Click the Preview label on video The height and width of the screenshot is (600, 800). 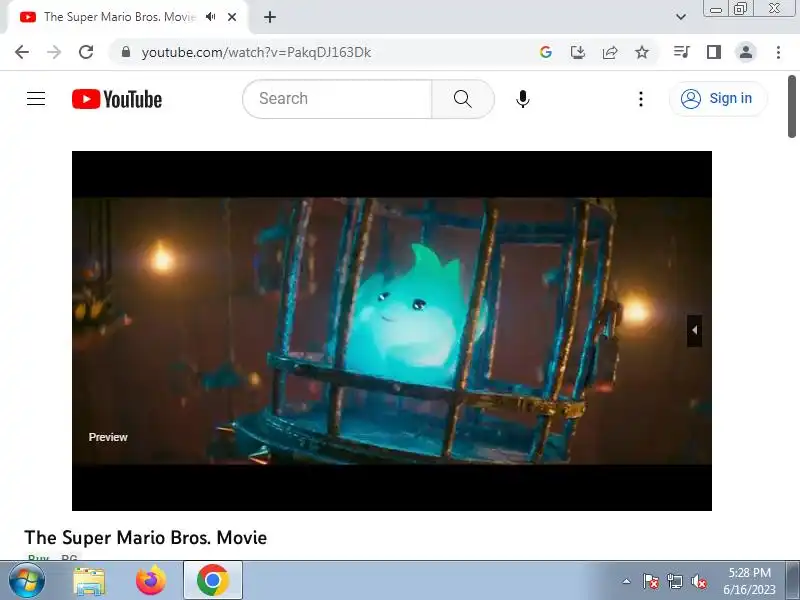pyautogui.click(x=108, y=437)
